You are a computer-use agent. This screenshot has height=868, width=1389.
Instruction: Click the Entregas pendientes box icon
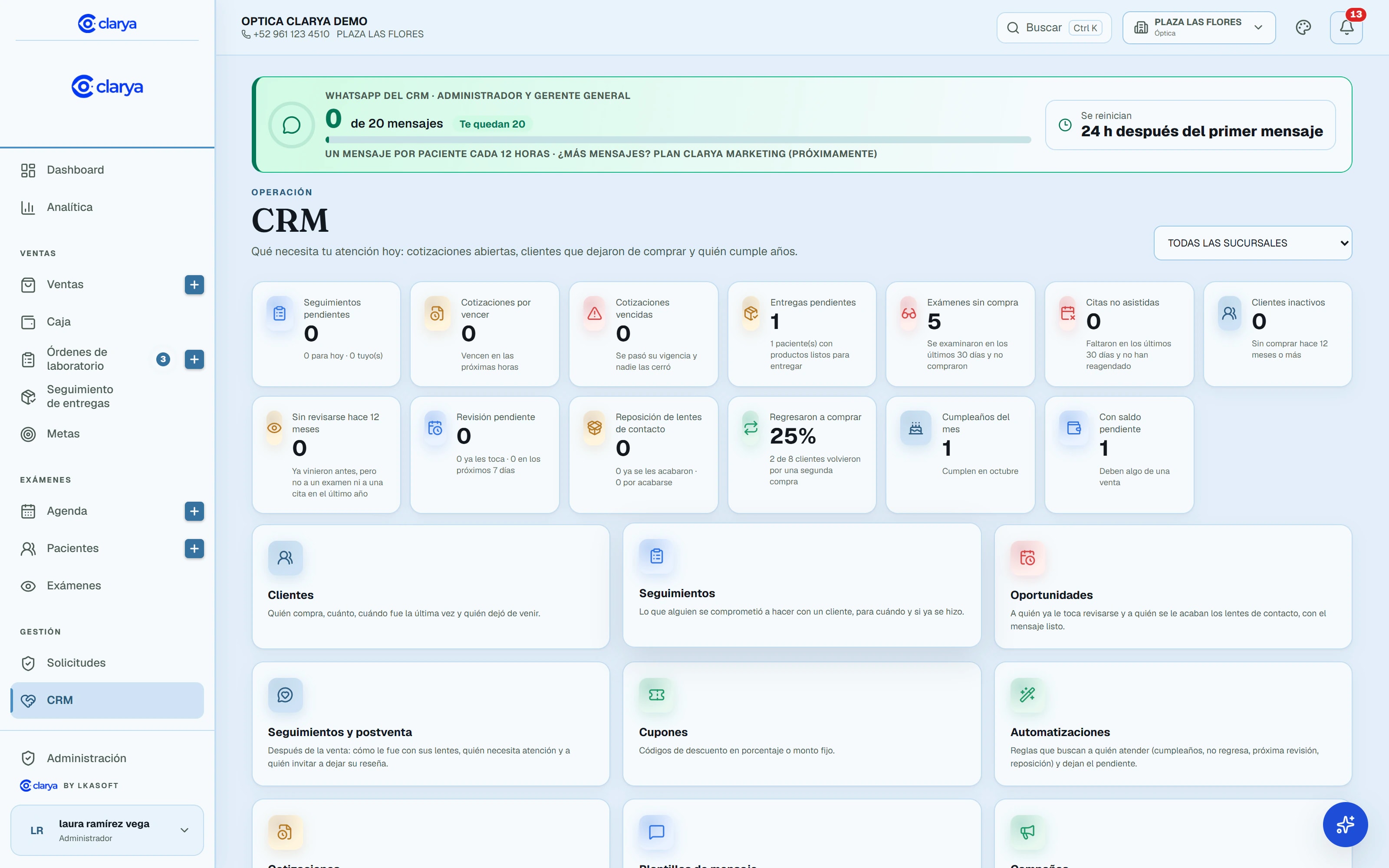pos(751,313)
